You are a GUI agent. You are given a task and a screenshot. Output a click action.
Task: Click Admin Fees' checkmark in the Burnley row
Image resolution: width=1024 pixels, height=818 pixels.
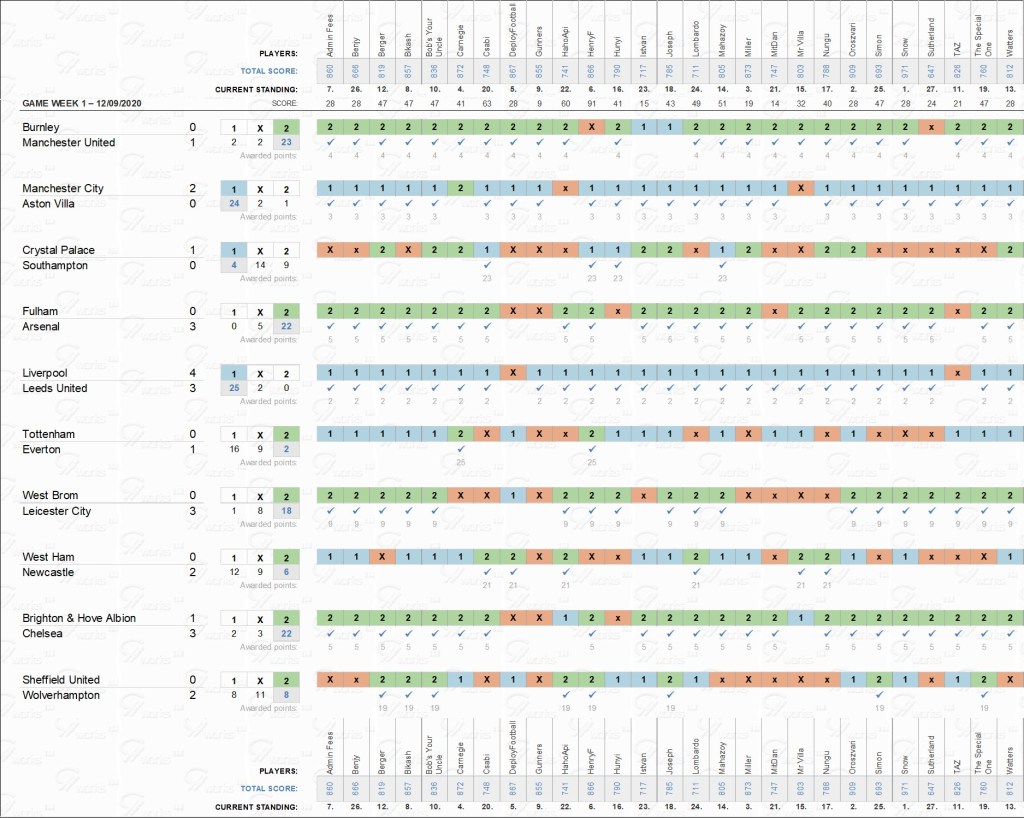point(330,142)
